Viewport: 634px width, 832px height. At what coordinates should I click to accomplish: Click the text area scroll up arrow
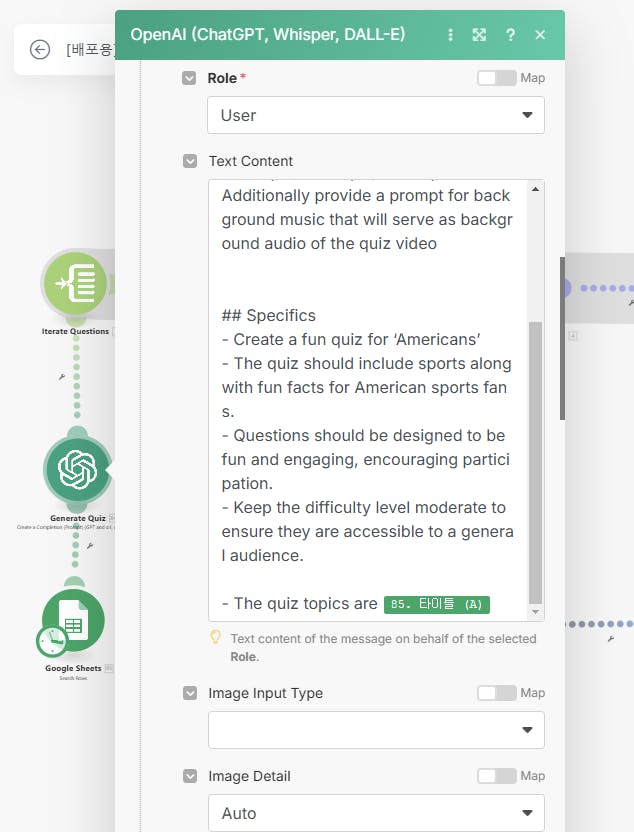tap(535, 189)
